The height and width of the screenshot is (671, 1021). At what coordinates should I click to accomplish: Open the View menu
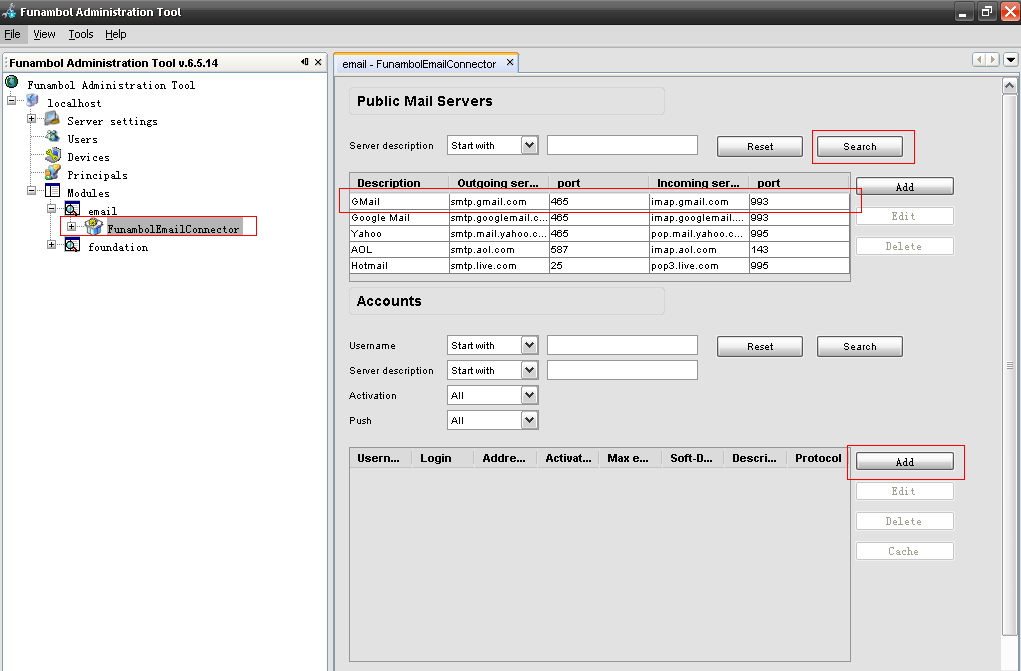[44, 34]
